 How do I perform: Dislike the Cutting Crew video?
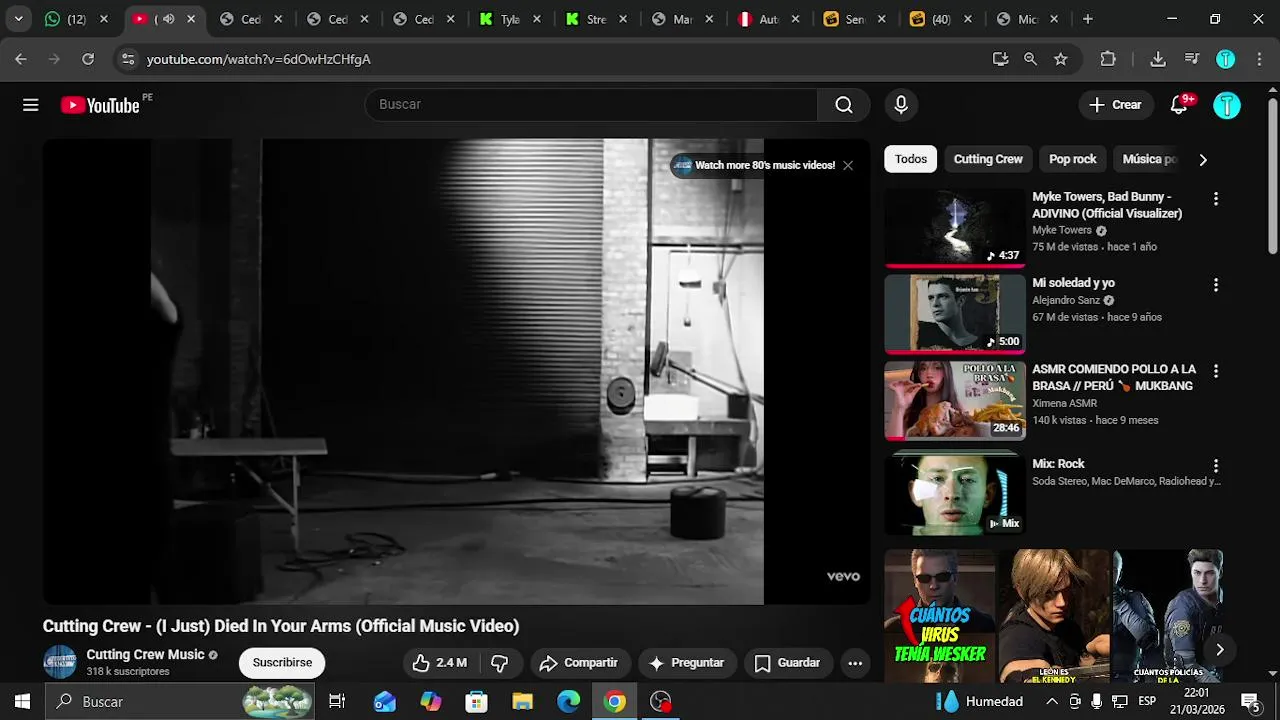click(500, 663)
